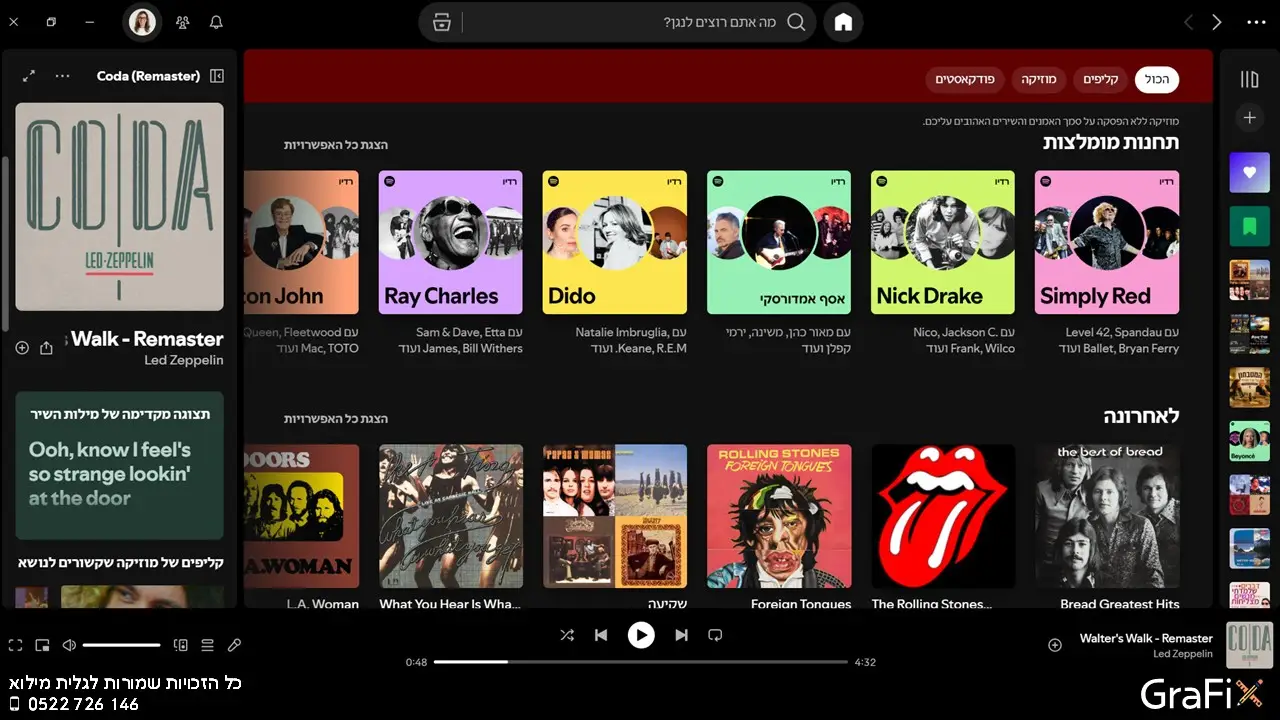Add Walter's Walk to library in panel

(22, 348)
